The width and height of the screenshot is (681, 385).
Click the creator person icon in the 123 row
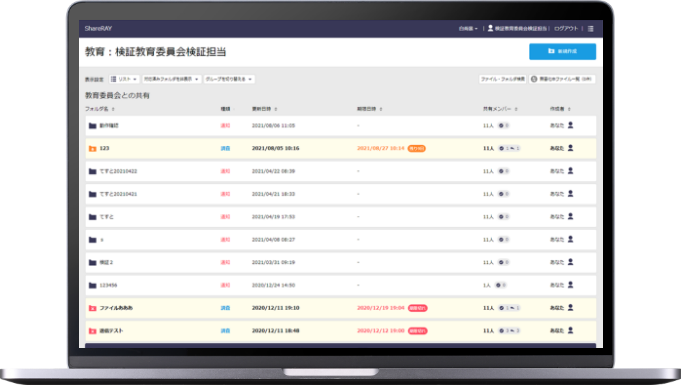pyautogui.click(x=571, y=148)
